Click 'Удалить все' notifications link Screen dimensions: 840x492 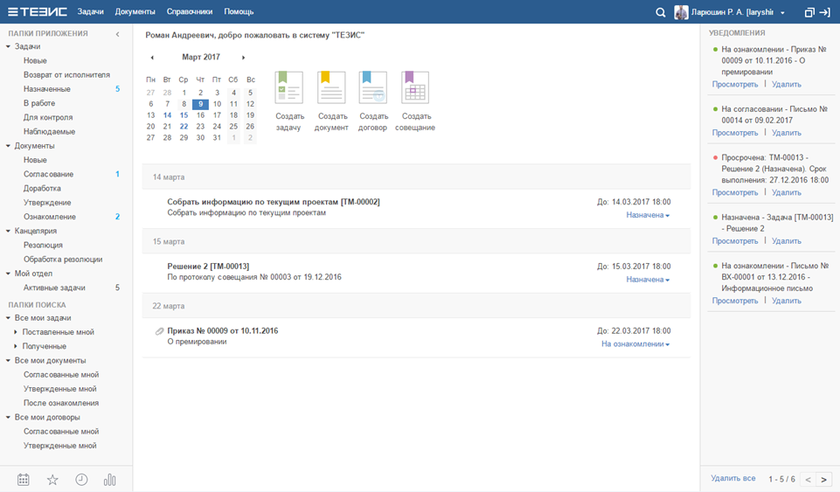tap(733, 479)
